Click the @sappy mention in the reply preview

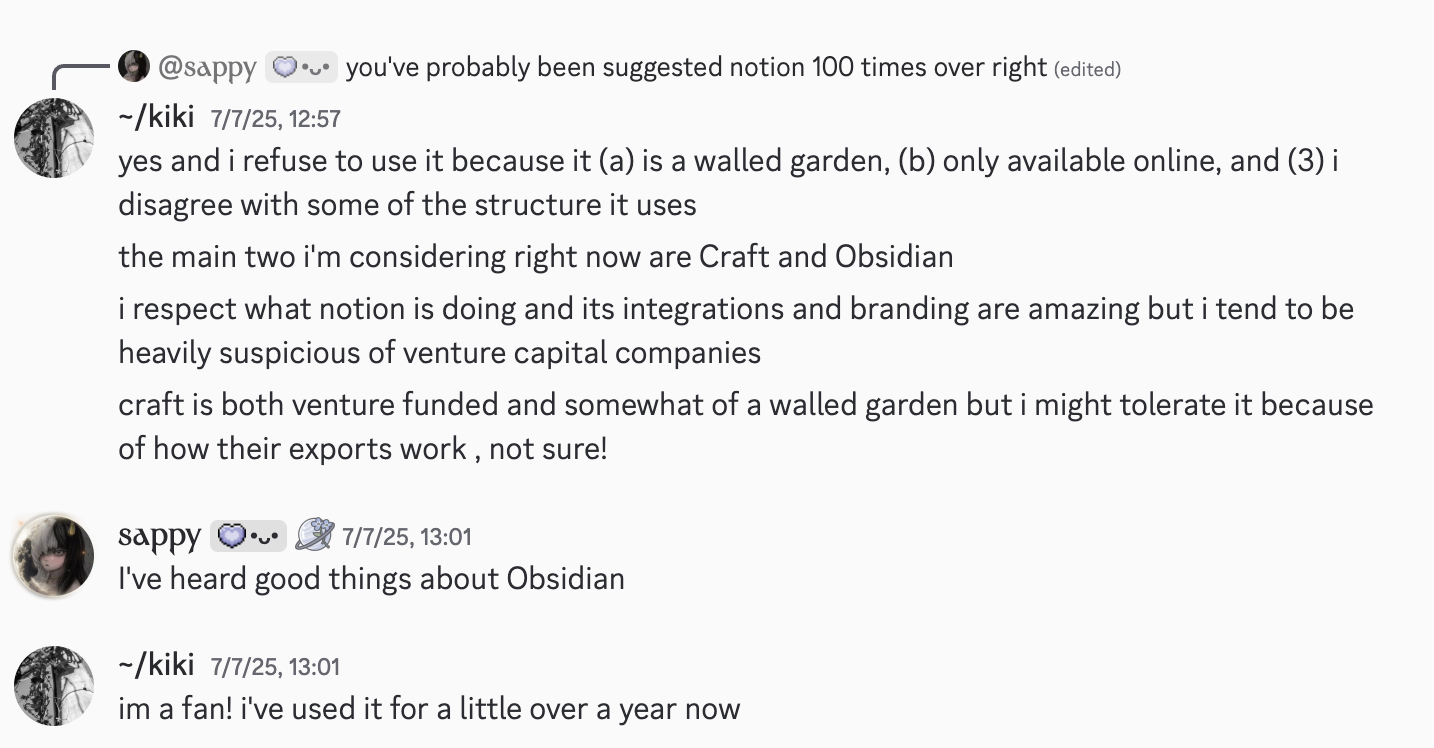point(206,68)
